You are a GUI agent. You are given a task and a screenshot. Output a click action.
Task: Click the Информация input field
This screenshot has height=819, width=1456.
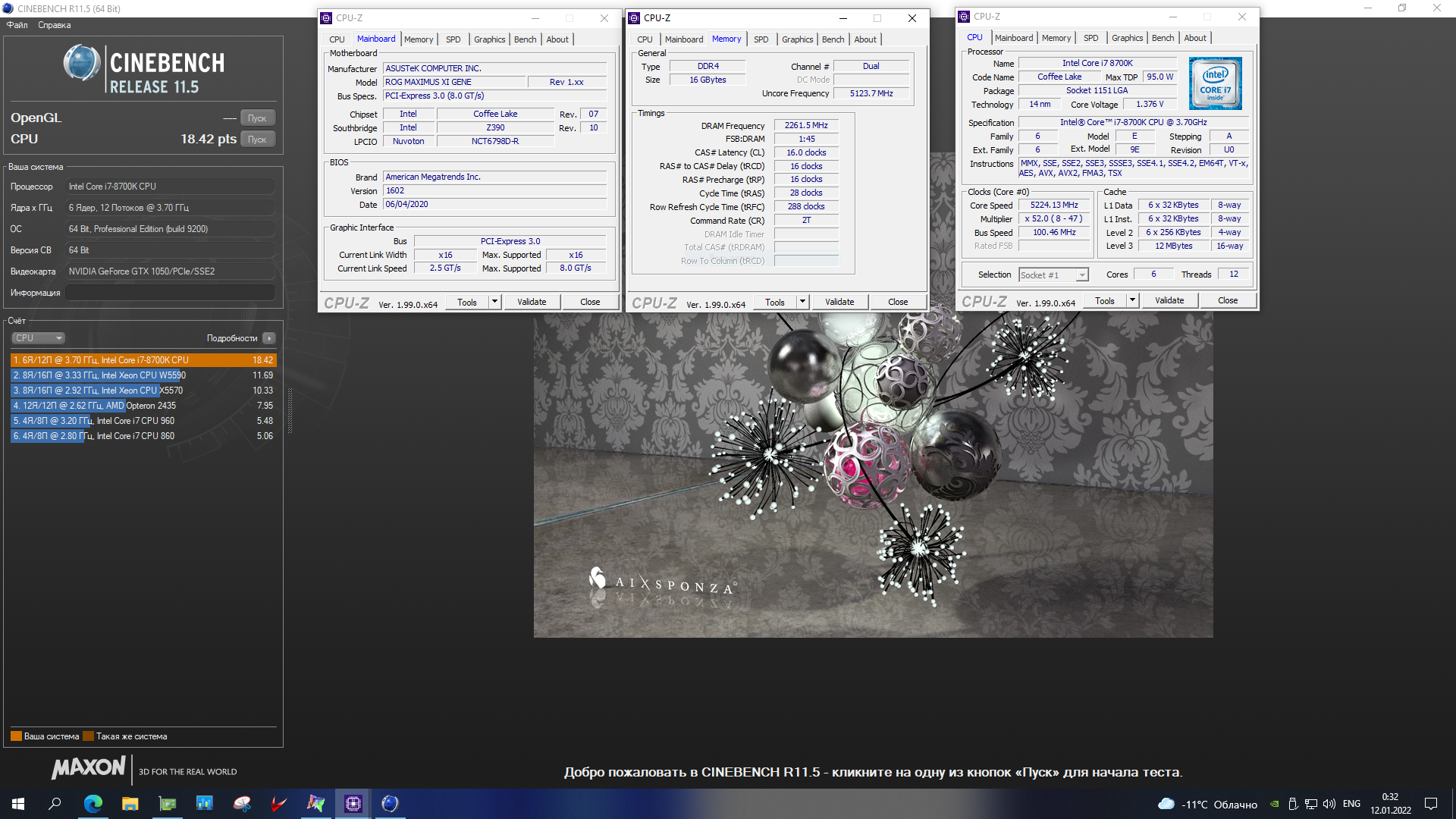coord(170,293)
